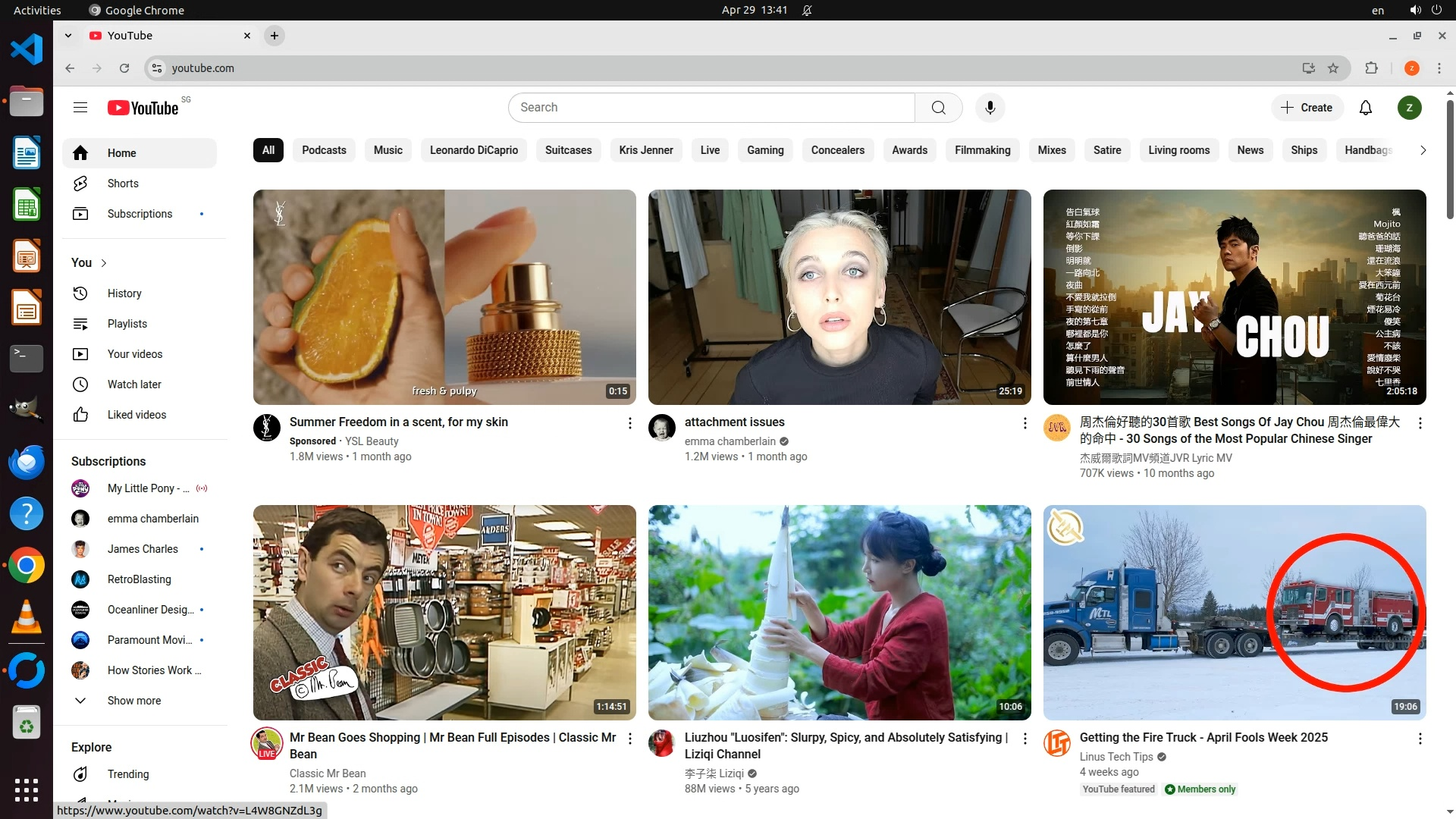The image size is (1456, 819).
Task: Expand Show more subscriptions
Action: point(133,701)
